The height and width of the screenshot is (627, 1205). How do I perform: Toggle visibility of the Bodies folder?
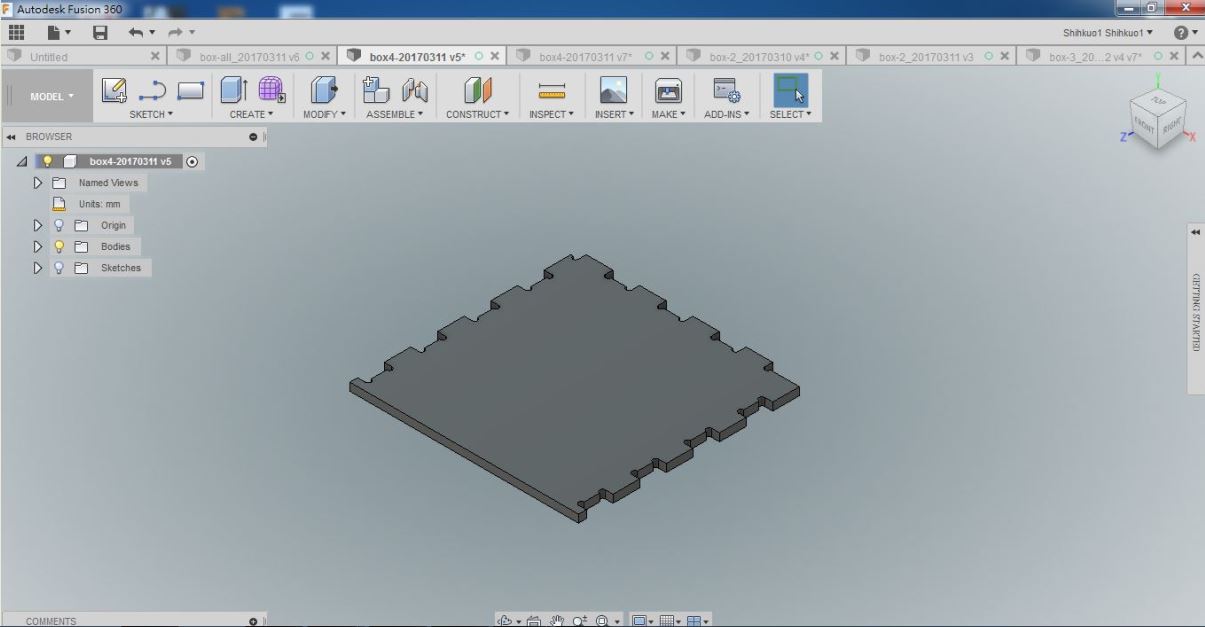(x=58, y=246)
